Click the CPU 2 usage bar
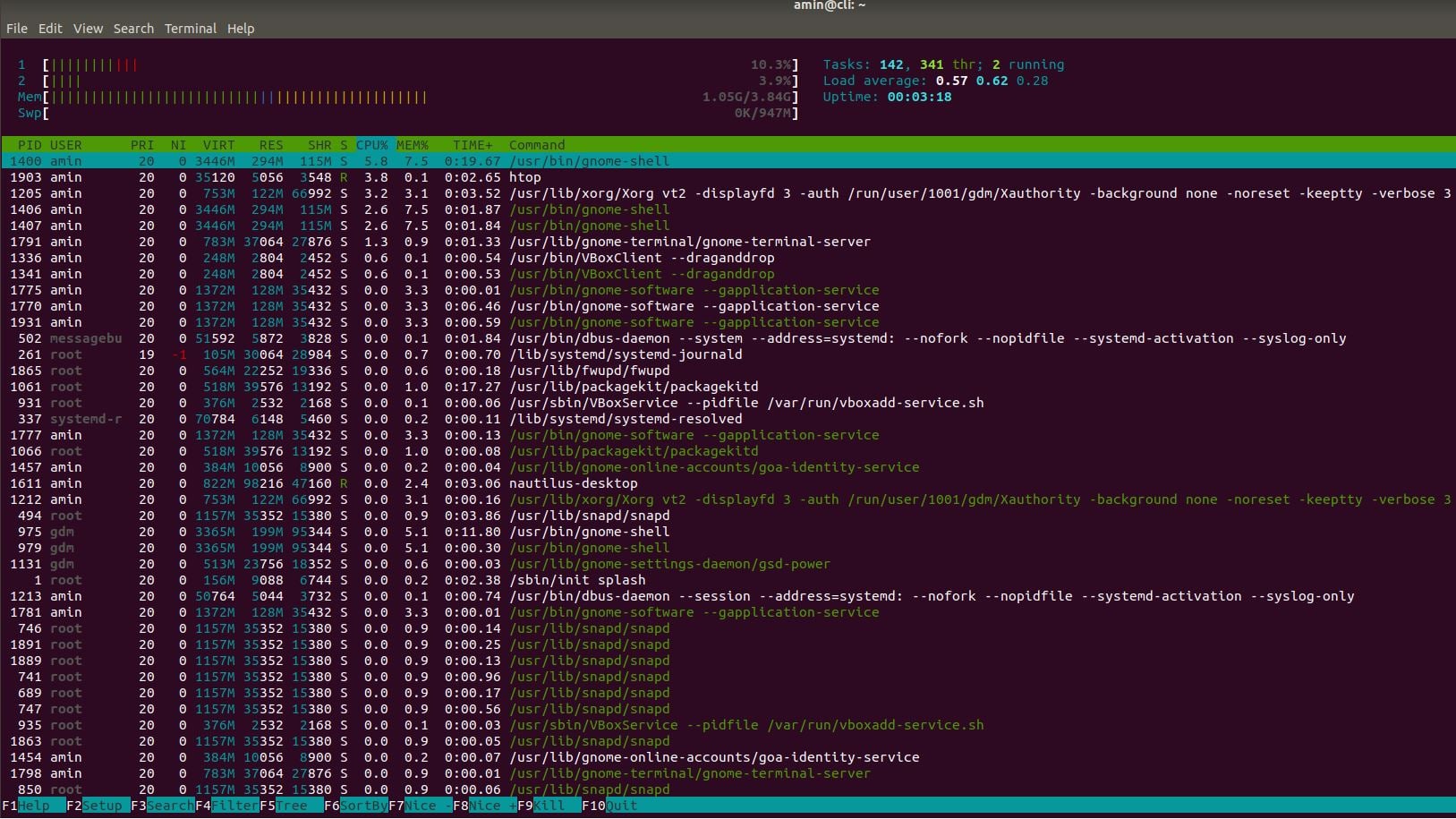The height and width of the screenshot is (819, 1456). point(408,81)
